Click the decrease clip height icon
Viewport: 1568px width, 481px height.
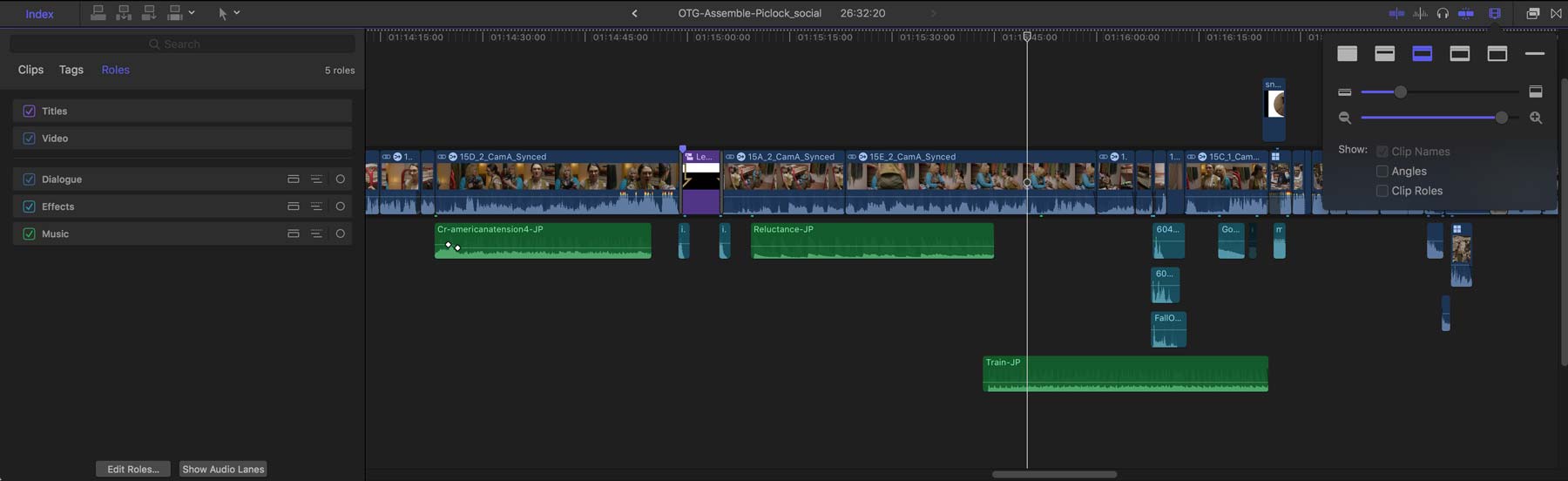click(1345, 91)
